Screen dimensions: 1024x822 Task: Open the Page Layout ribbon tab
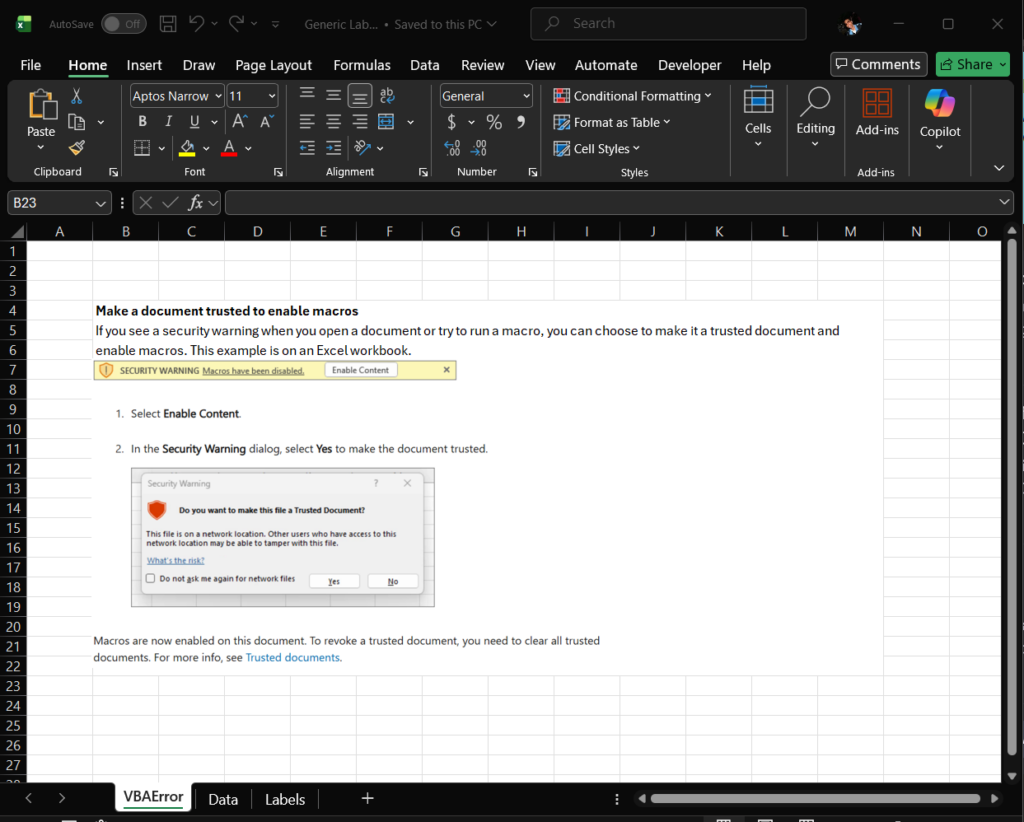[273, 65]
